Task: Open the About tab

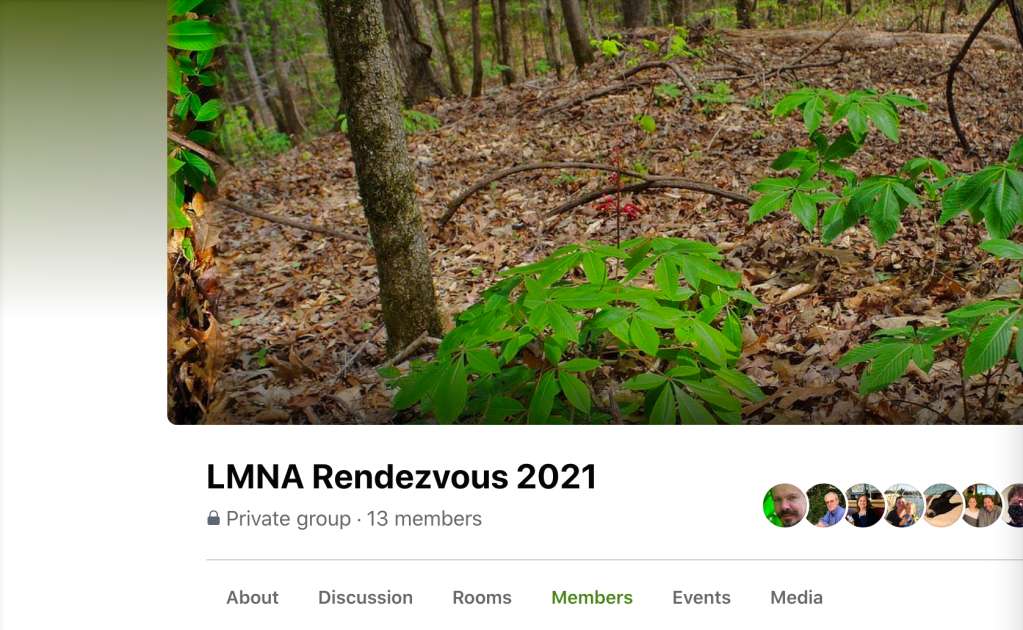Action: 252,597
